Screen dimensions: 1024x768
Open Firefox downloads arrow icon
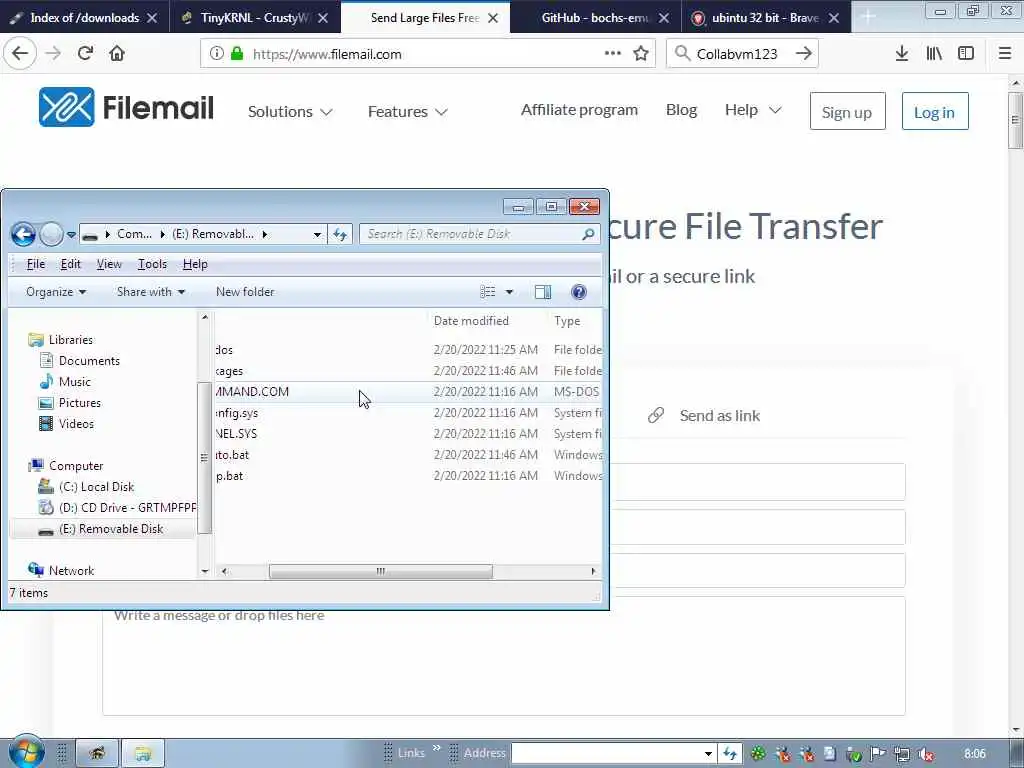902,54
